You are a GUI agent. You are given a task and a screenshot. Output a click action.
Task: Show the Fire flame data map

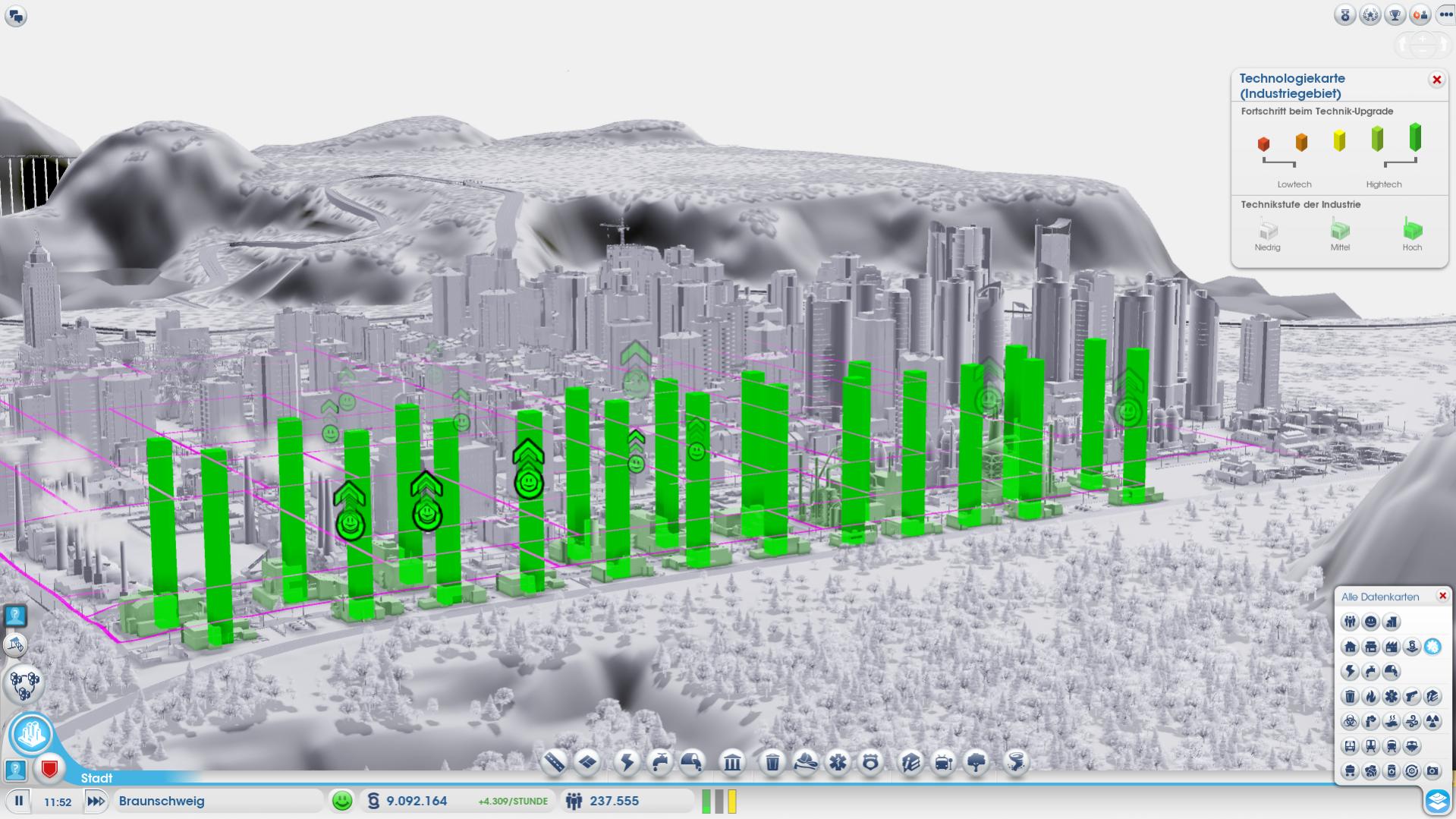click(x=1370, y=697)
